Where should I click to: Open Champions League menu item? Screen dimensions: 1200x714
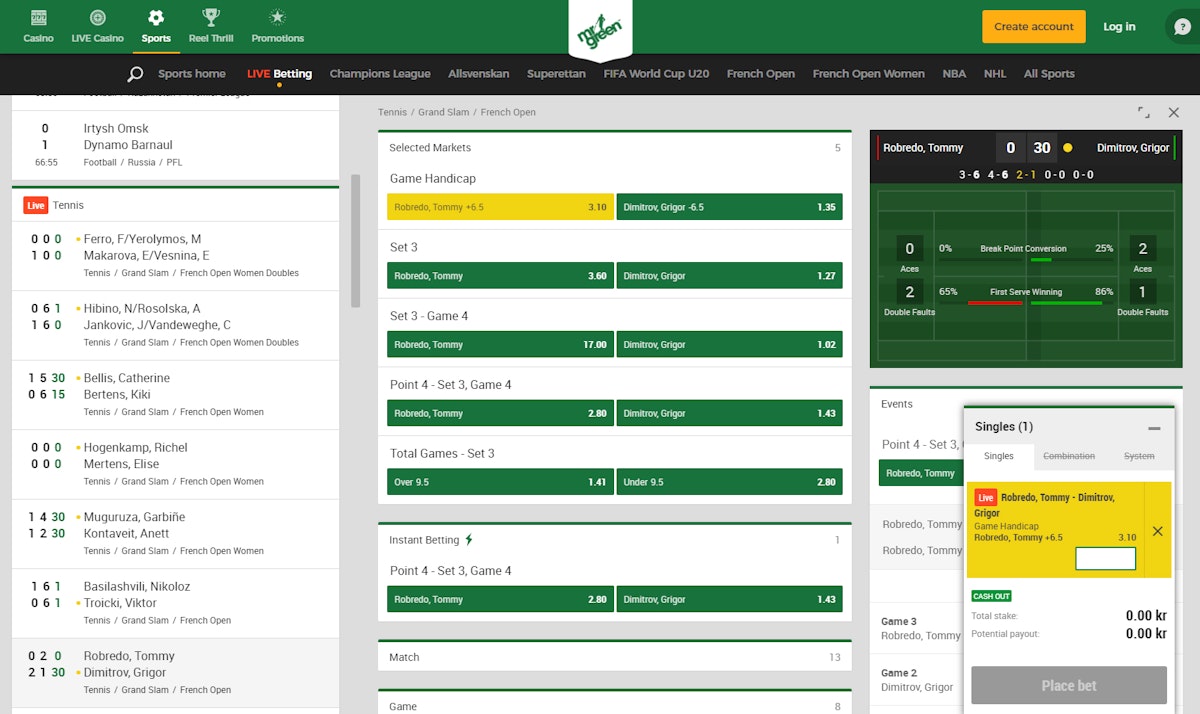[380, 74]
